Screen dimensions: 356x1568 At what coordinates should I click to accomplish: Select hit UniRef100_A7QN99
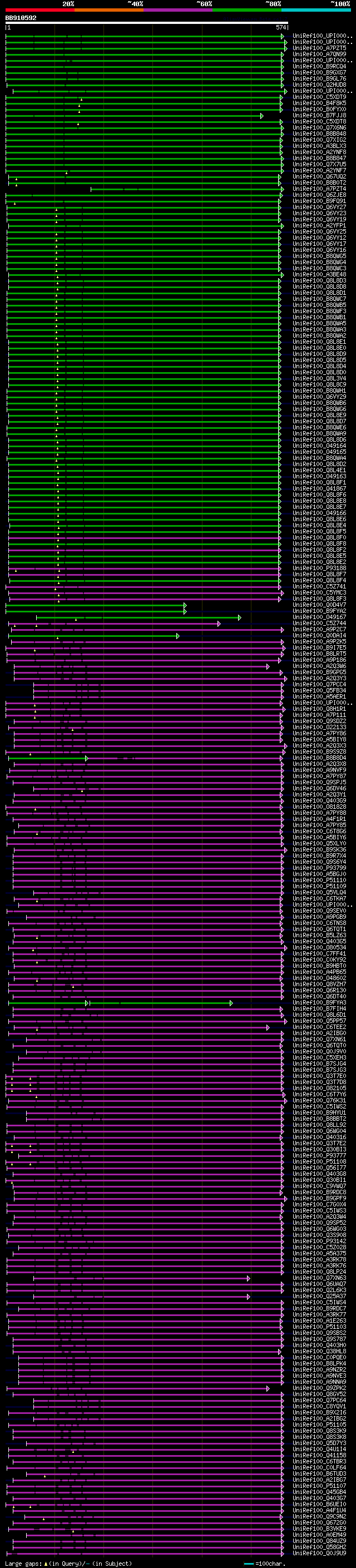[319, 54]
